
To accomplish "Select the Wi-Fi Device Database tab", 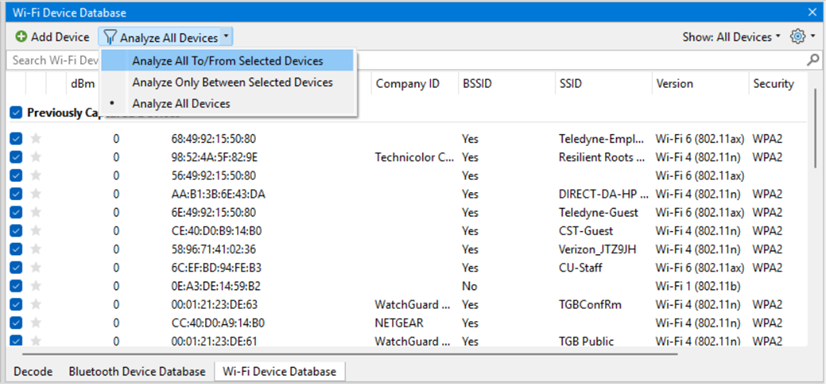I will (x=279, y=371).
